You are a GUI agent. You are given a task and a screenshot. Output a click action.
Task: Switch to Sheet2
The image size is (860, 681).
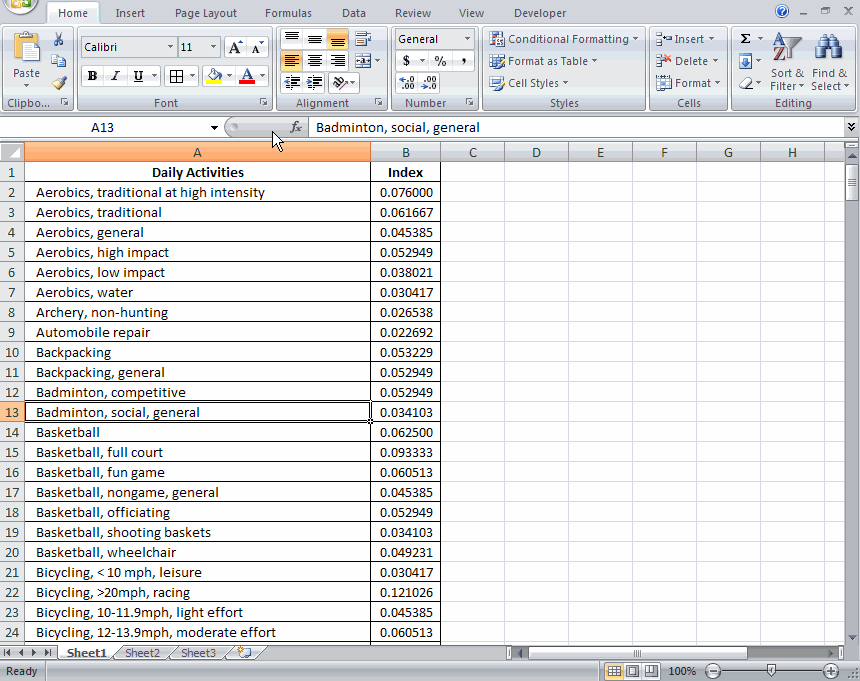click(x=141, y=652)
